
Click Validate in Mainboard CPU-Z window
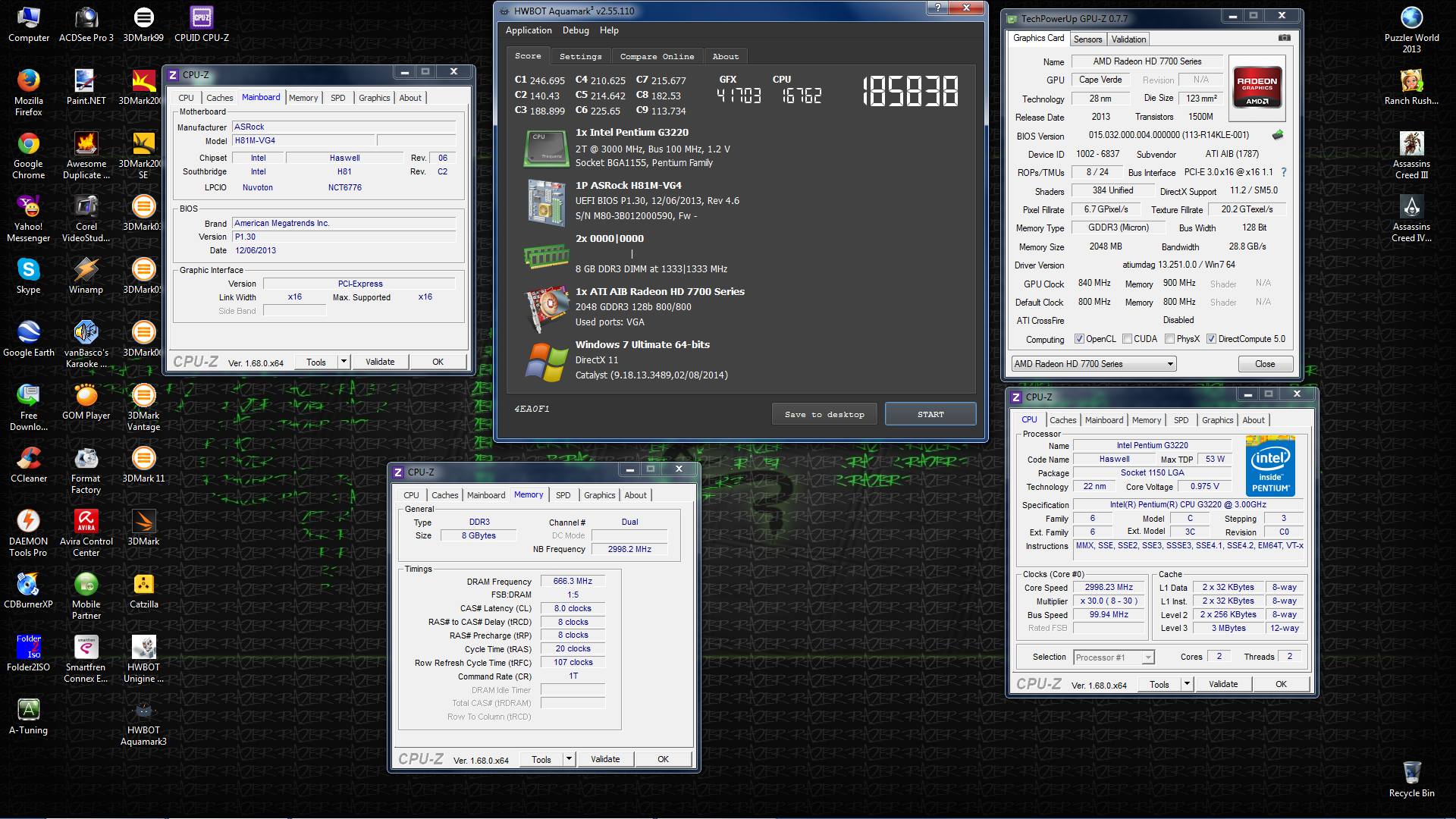(380, 362)
